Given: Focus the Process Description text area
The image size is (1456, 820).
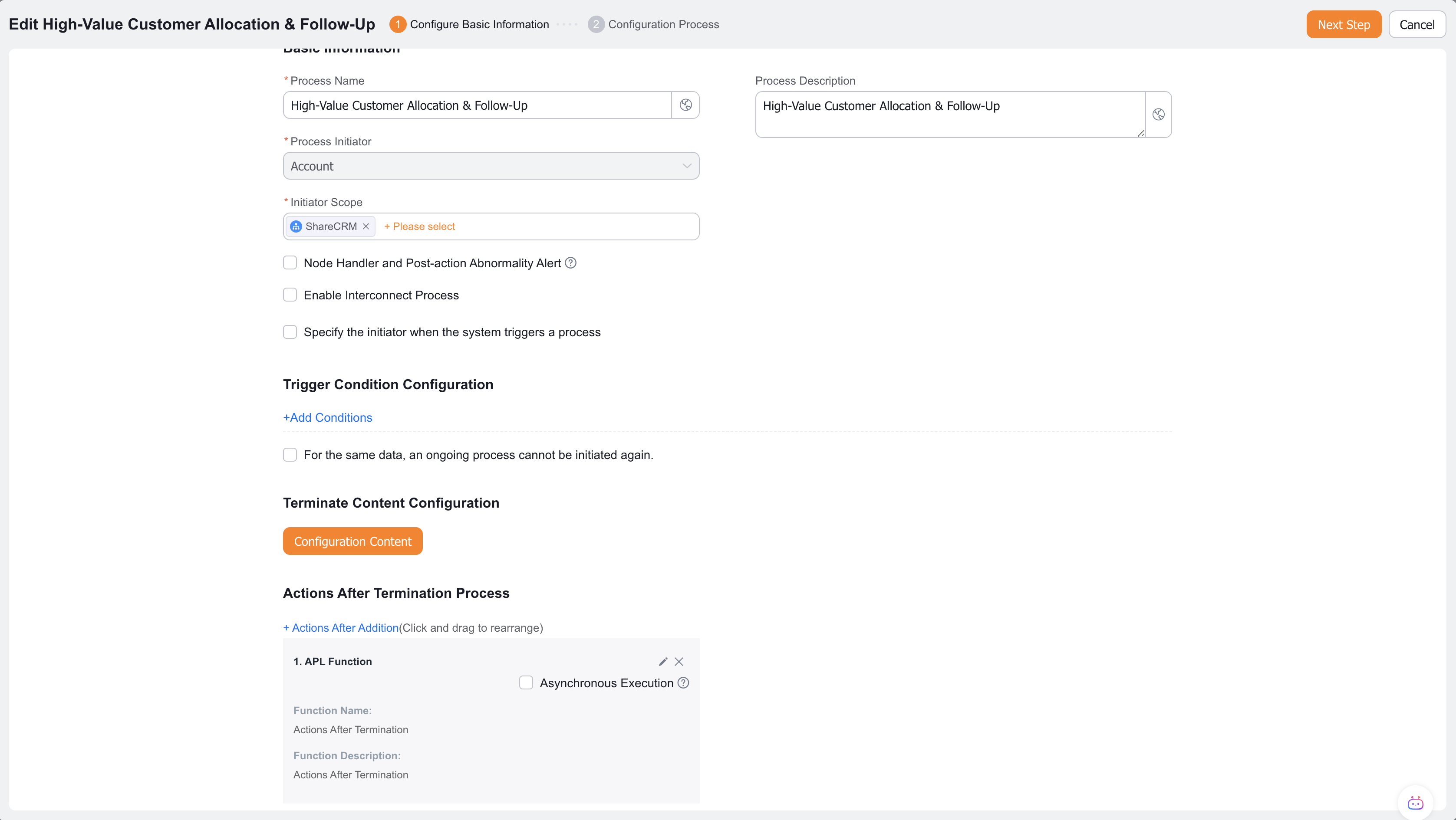Looking at the screenshot, I should (x=951, y=115).
